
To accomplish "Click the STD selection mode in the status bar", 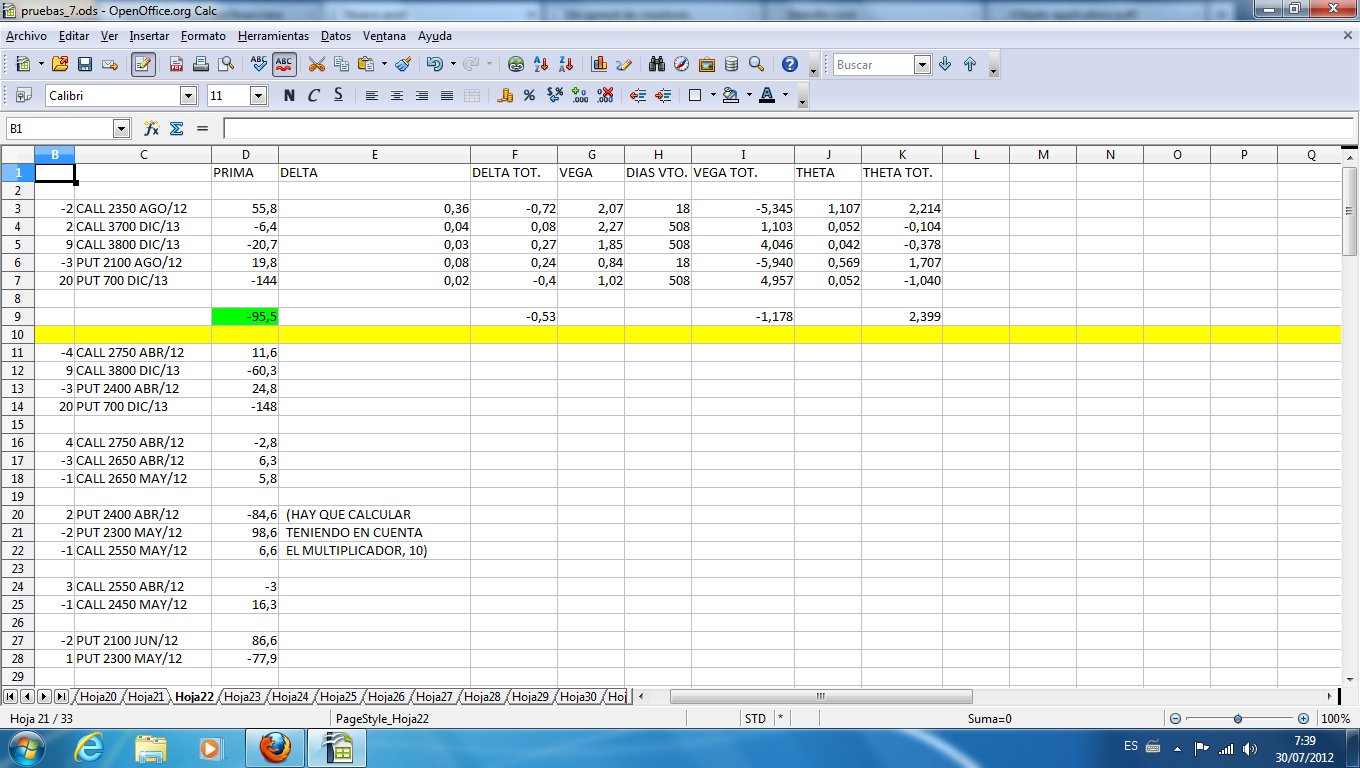I will click(755, 719).
